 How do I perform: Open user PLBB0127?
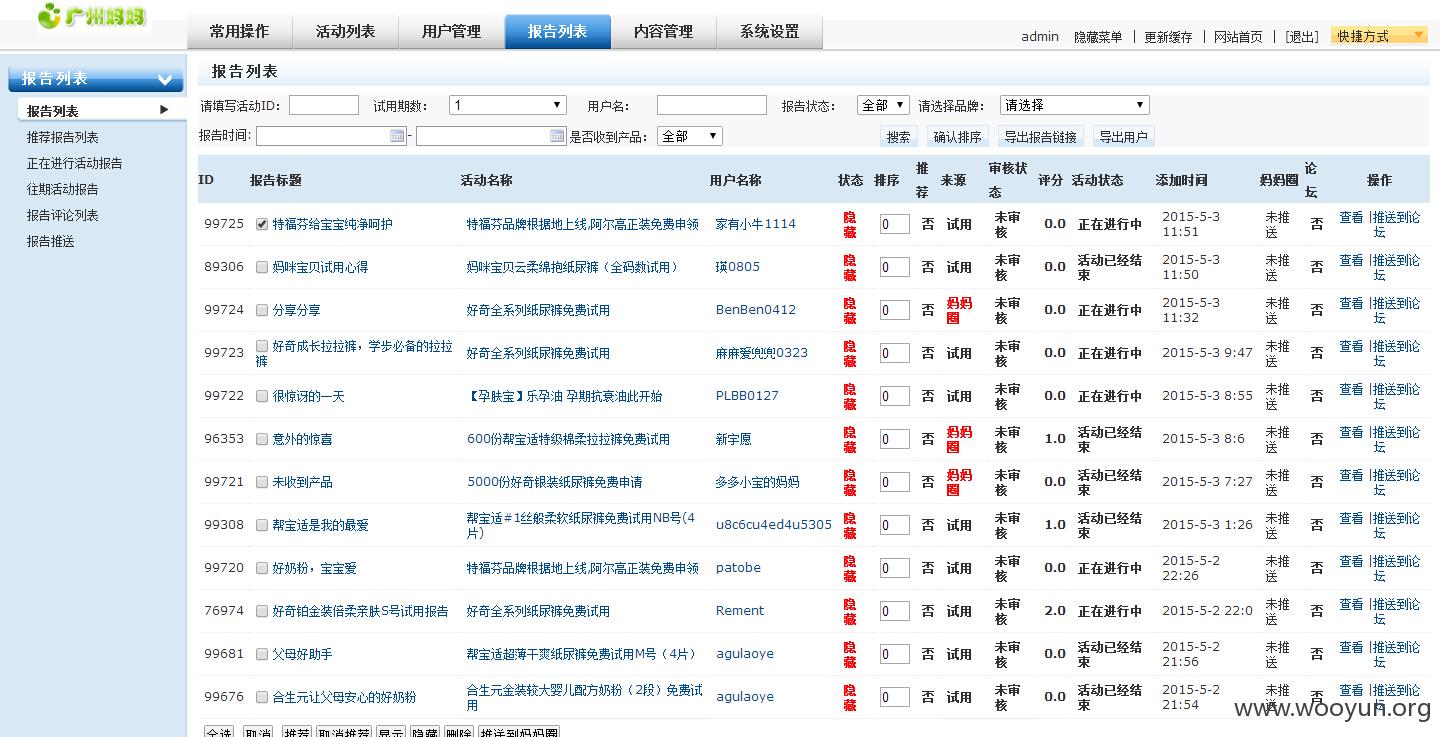pos(747,396)
